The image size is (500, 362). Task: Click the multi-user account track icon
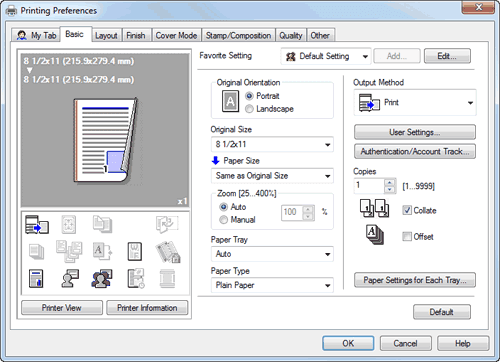(x=102, y=278)
